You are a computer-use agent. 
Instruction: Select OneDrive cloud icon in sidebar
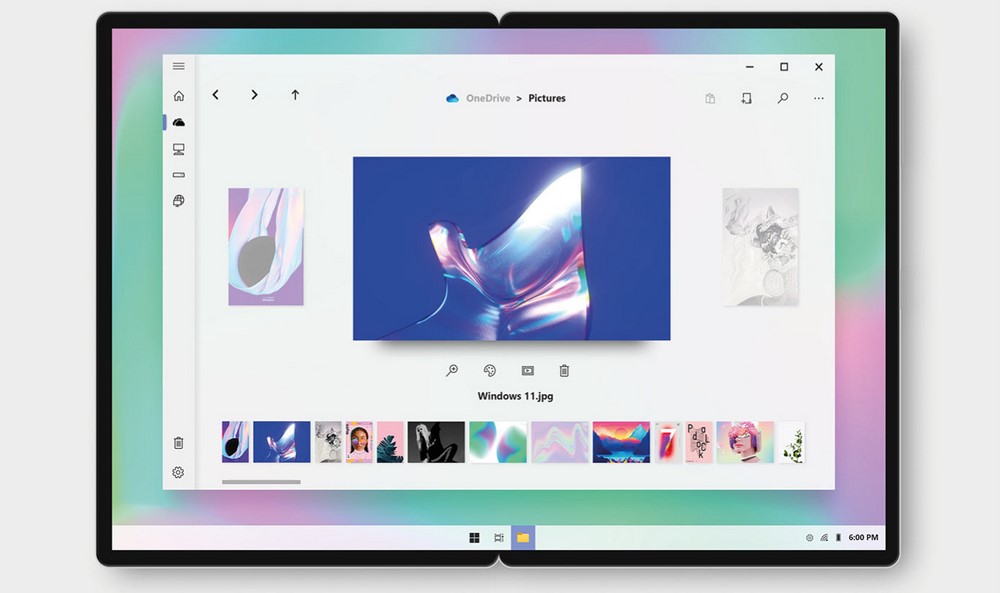click(x=179, y=122)
